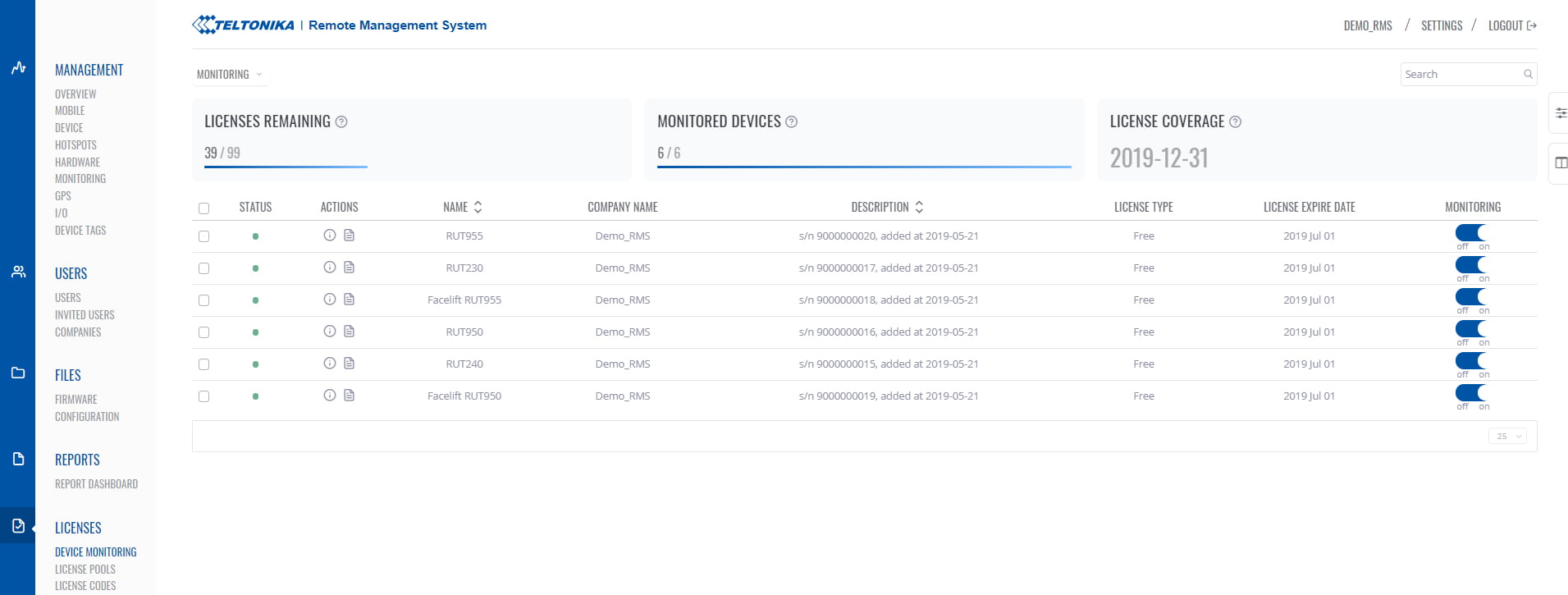
Task: Click the Logout link
Action: [1511, 26]
